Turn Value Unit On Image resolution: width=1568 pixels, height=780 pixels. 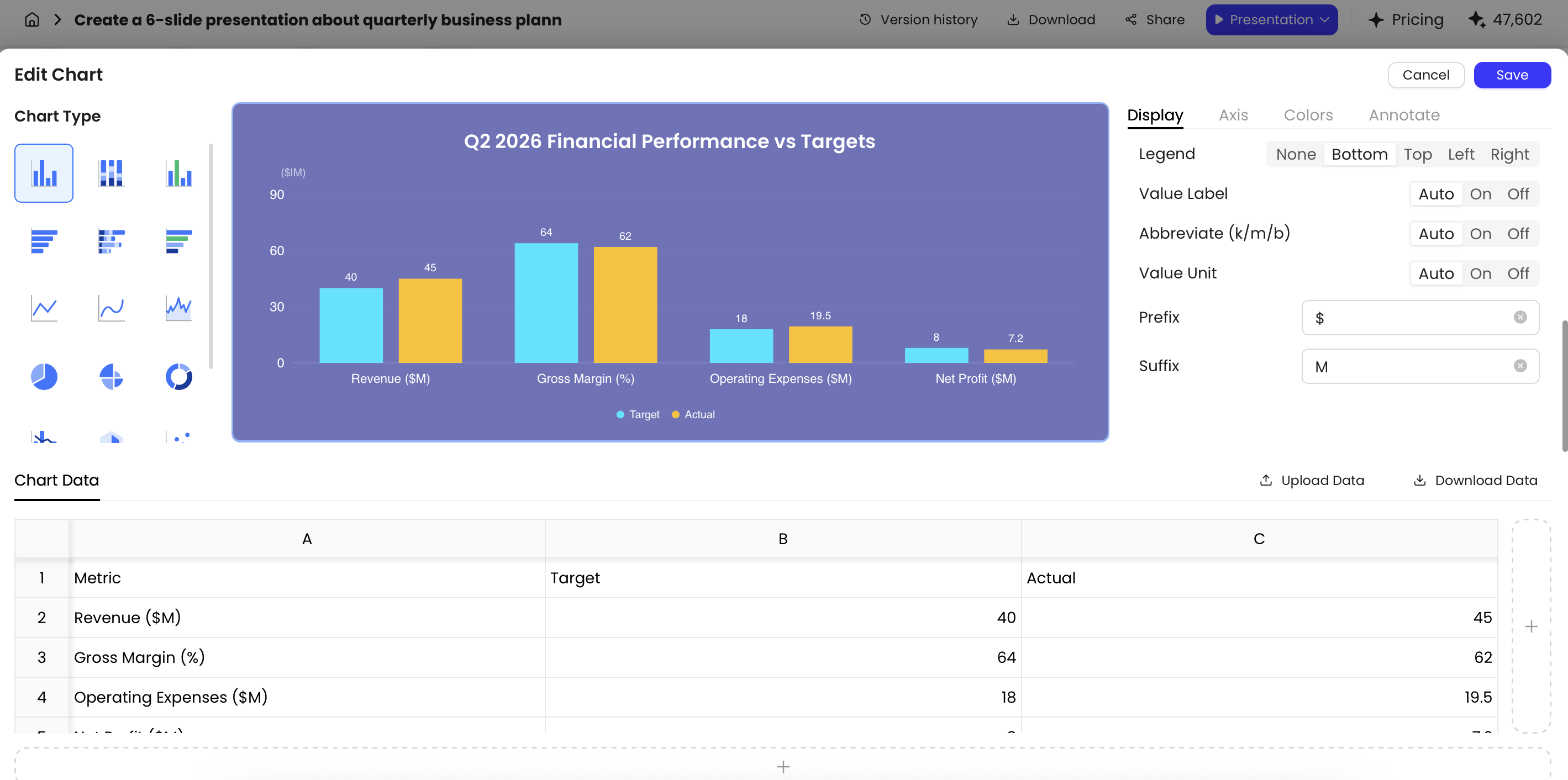point(1480,274)
